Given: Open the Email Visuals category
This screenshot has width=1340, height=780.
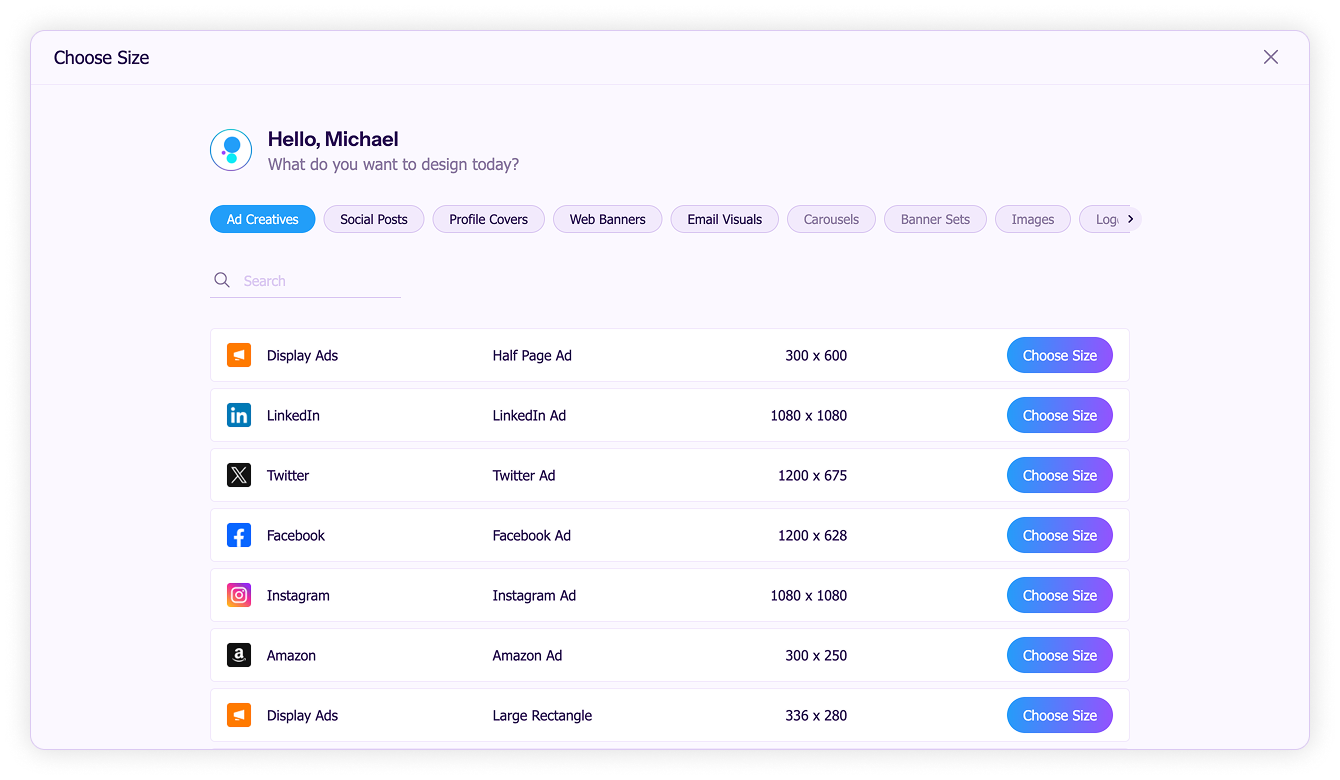Looking at the screenshot, I should pyautogui.click(x=725, y=219).
